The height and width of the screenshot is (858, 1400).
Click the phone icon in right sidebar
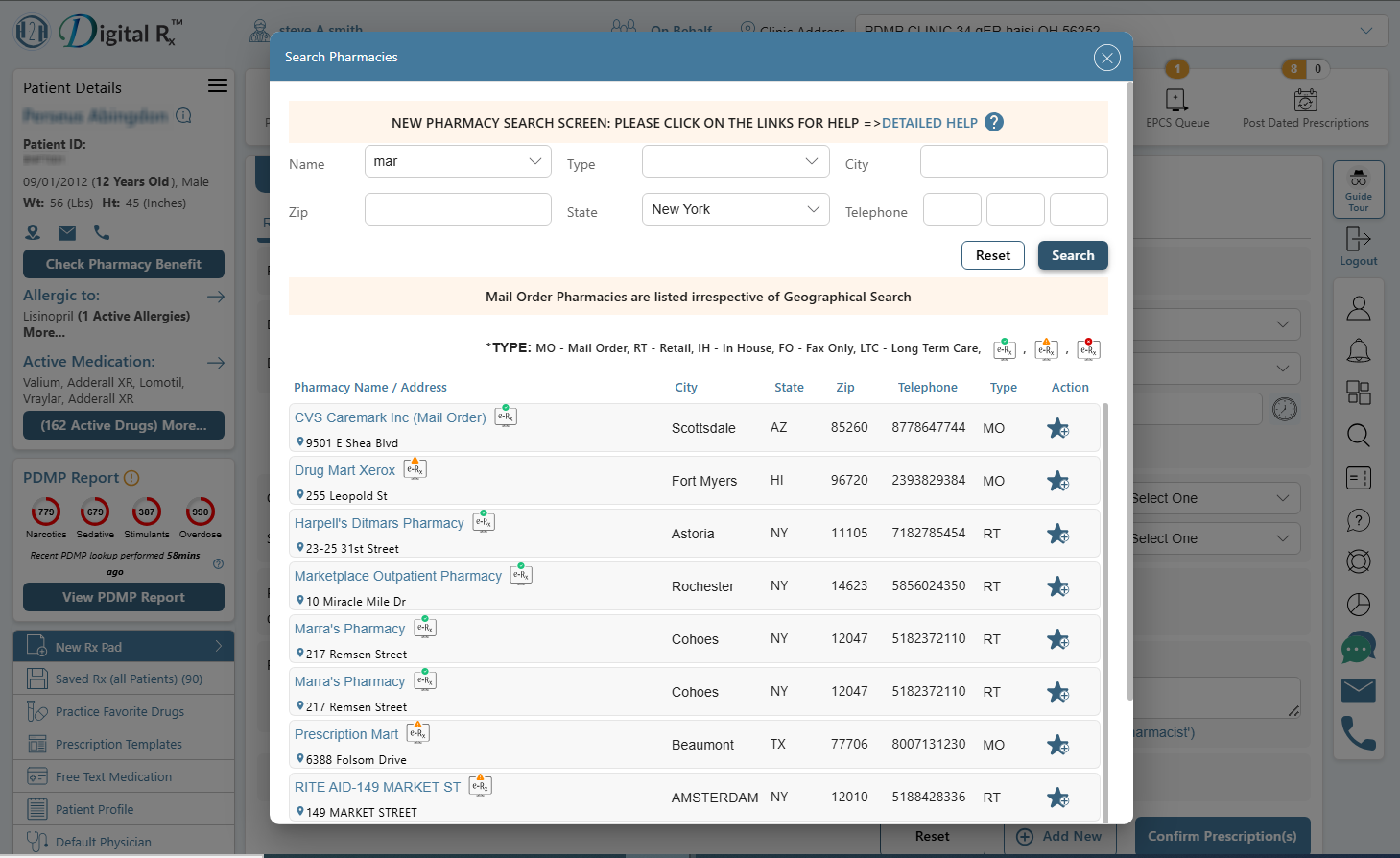tap(1359, 733)
